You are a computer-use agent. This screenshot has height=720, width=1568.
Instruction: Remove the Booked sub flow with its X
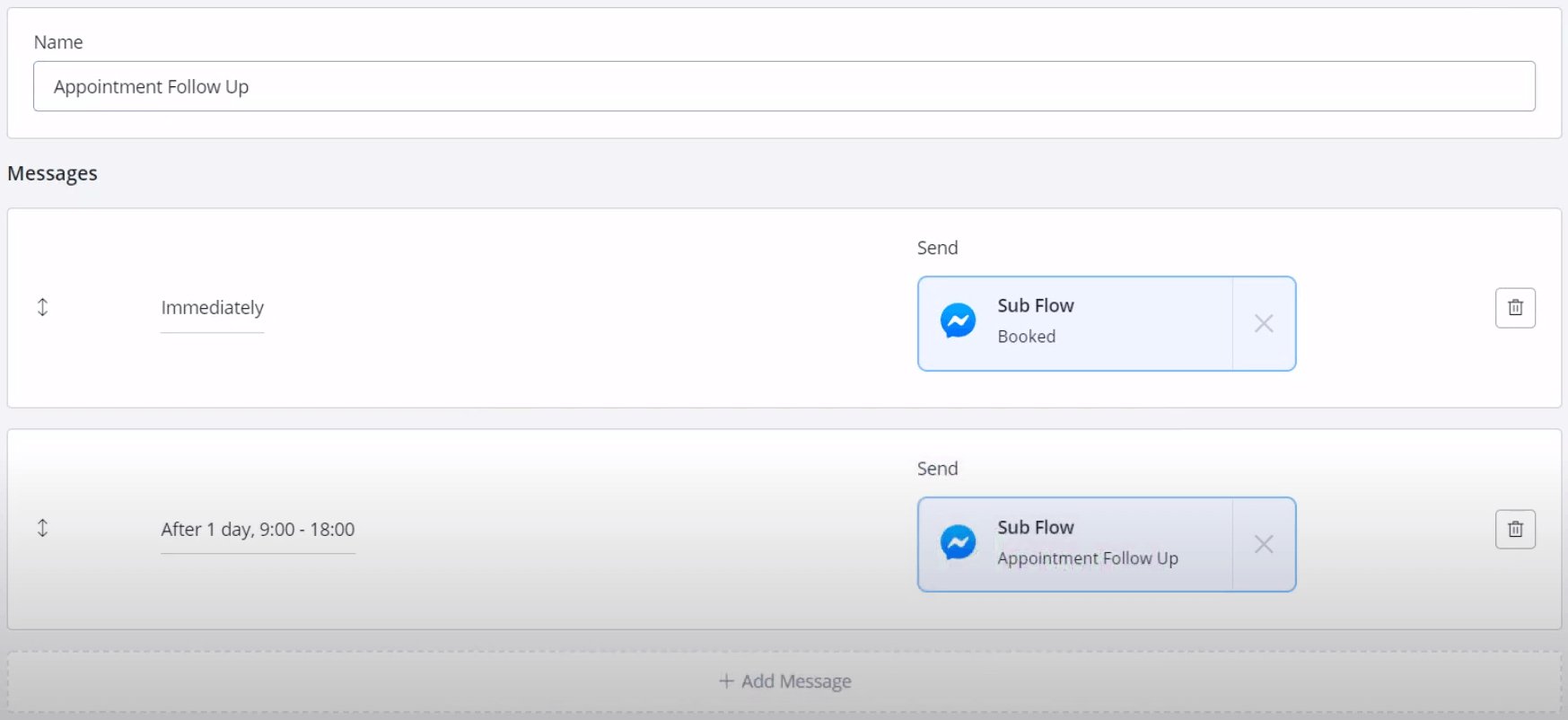pos(1264,323)
